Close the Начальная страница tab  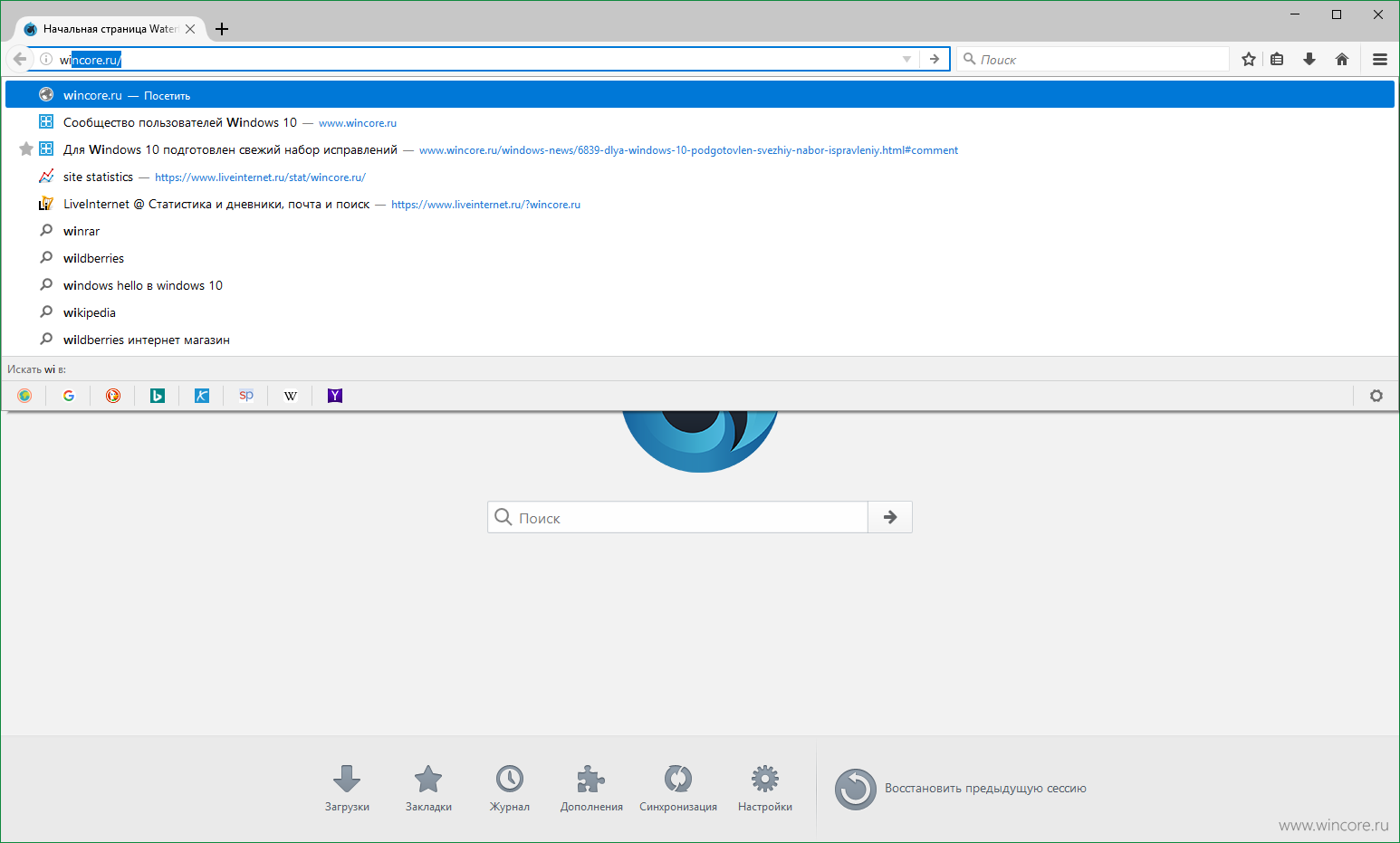[x=190, y=29]
